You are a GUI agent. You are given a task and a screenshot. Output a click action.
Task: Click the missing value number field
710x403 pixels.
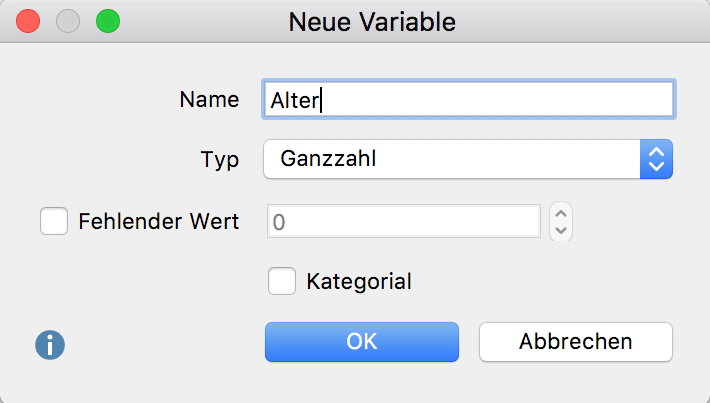[x=404, y=221]
